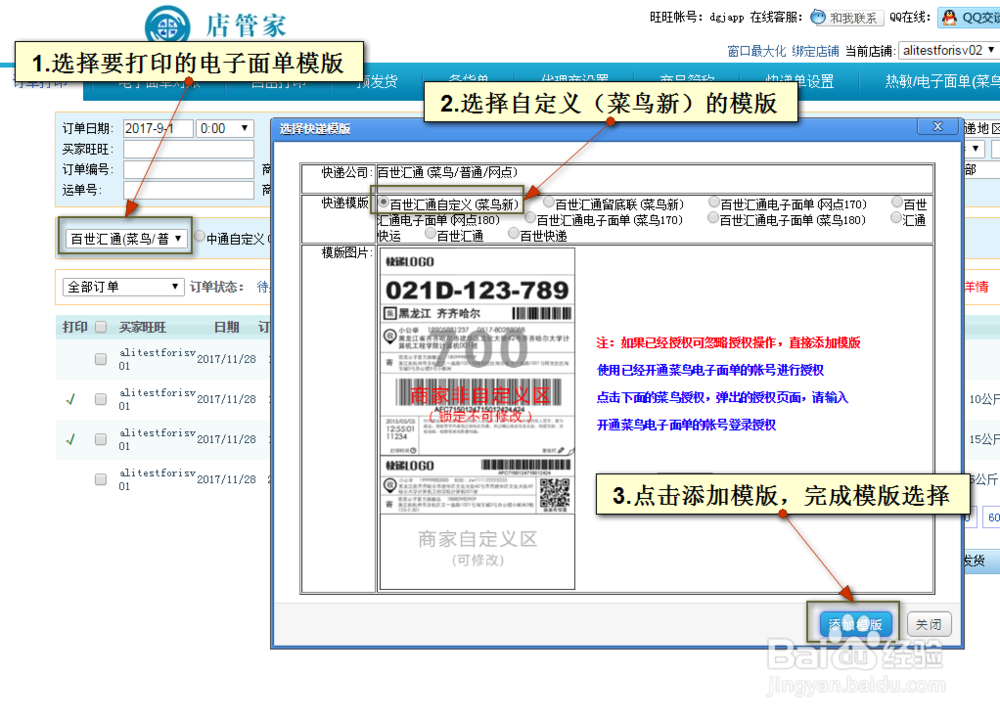Screen dimensions: 1000x720
Task: Check the fourth alitestforisv01 order row
Action: click(101, 478)
